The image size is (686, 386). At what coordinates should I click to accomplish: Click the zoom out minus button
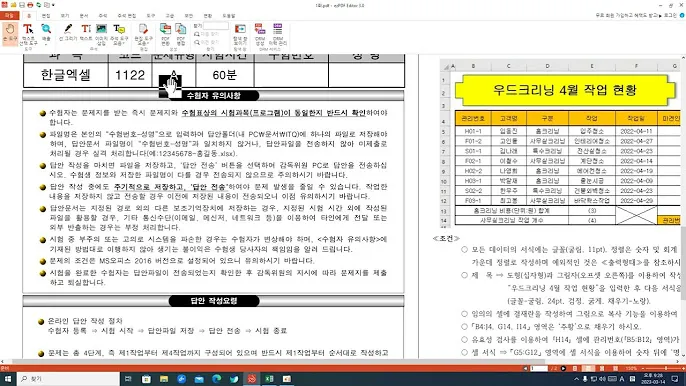point(642,368)
